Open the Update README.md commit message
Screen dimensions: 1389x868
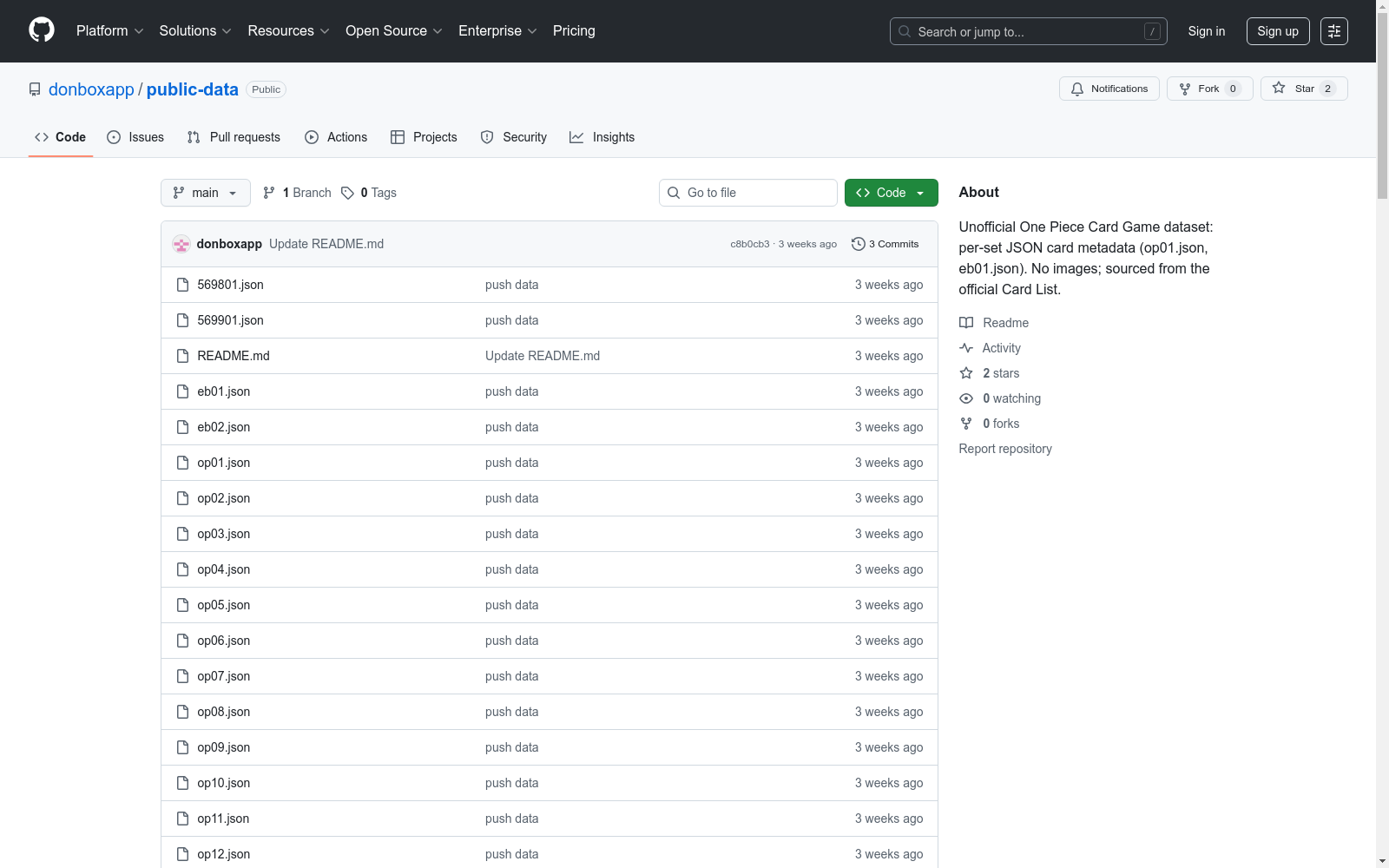[326, 244]
